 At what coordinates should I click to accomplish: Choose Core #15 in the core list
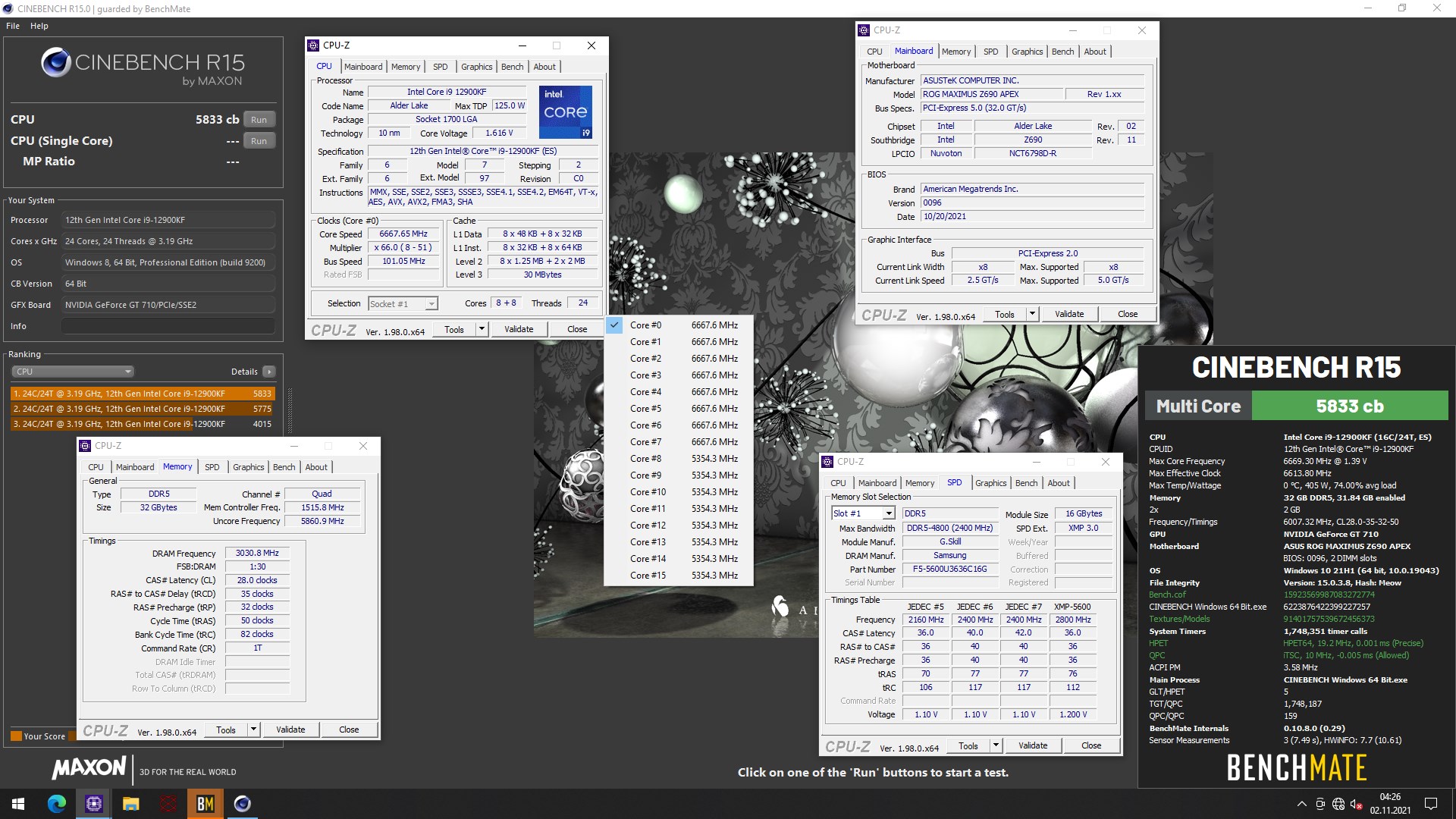[679, 576]
